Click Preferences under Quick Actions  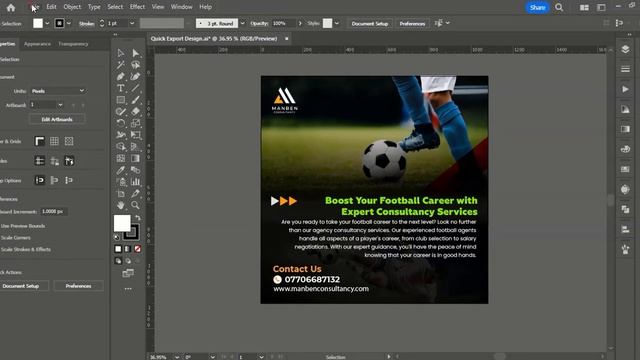tap(78, 286)
